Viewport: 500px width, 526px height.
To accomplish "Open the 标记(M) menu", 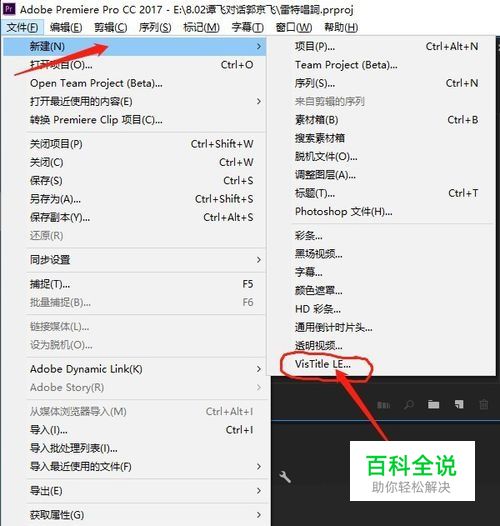I will click(x=201, y=27).
